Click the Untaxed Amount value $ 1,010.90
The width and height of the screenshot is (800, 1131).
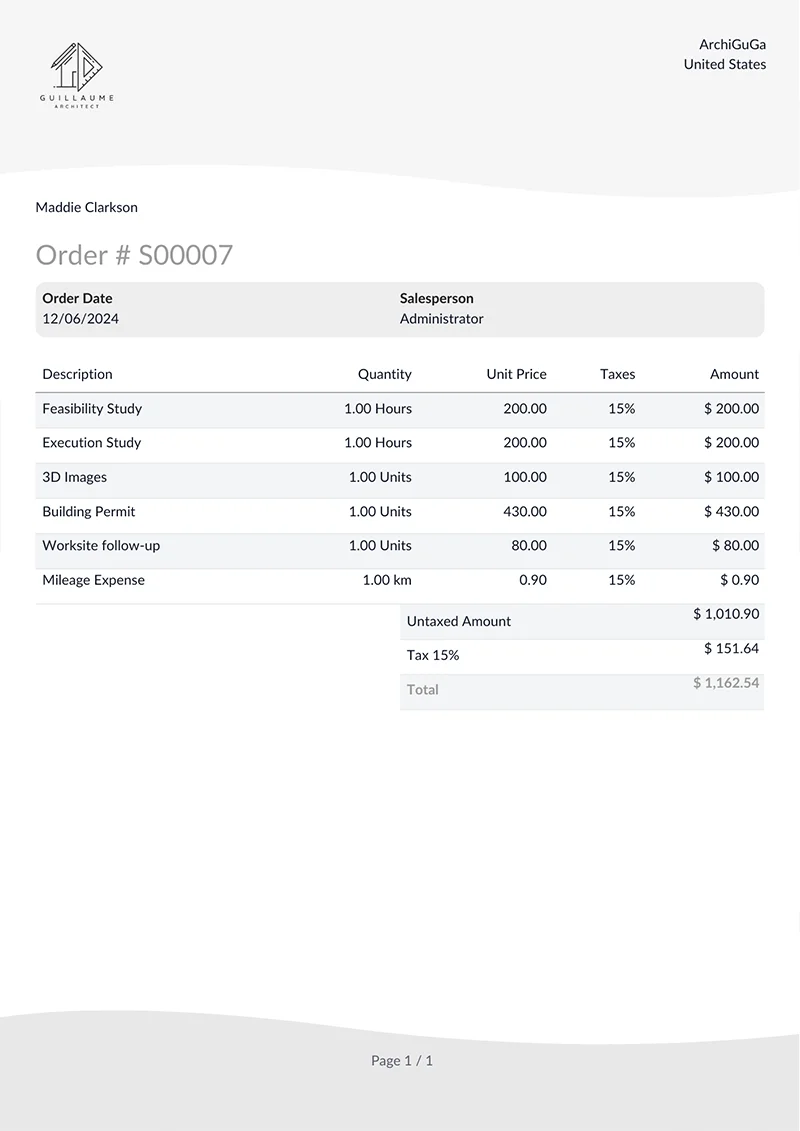click(726, 614)
